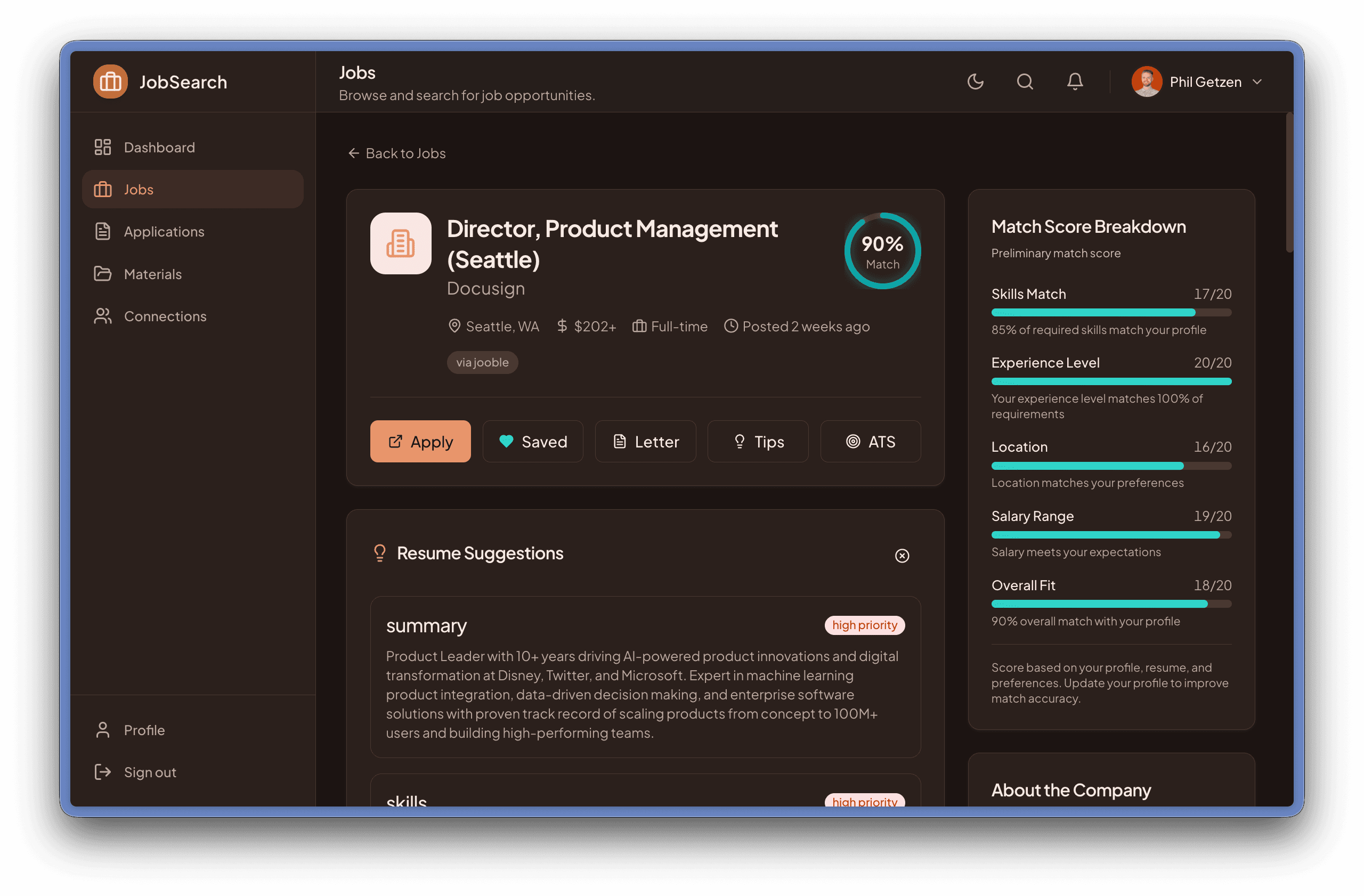Dismiss Resume Suggestions panel

902,556
